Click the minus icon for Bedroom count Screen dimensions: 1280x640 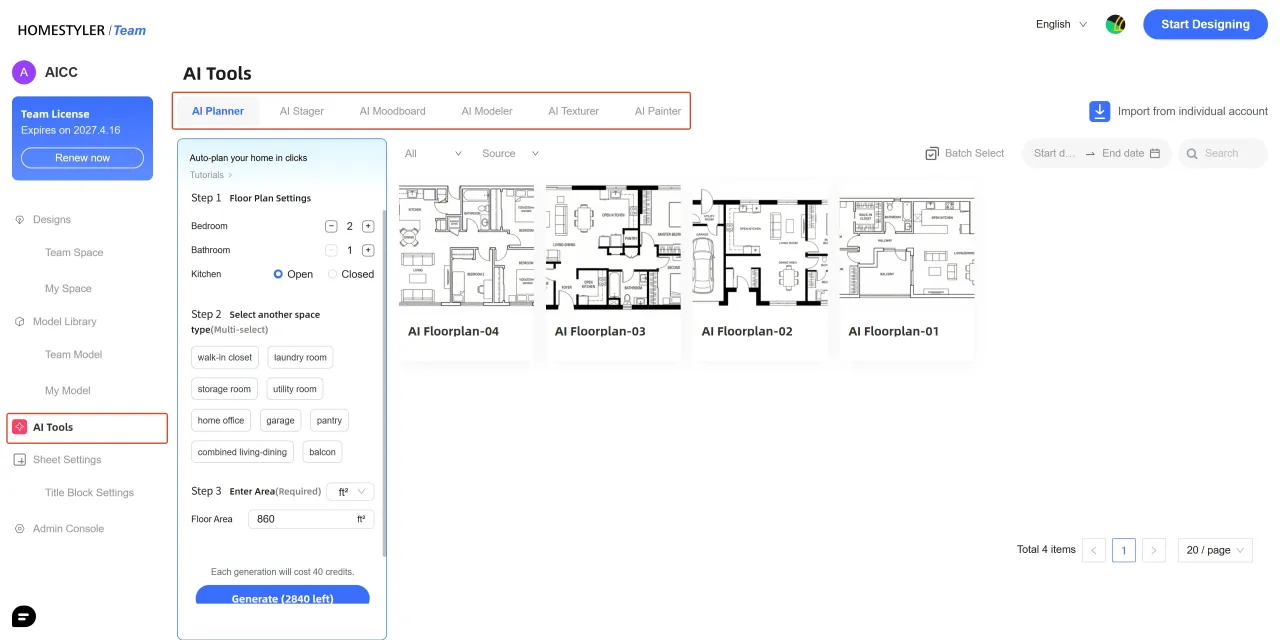(x=331, y=226)
